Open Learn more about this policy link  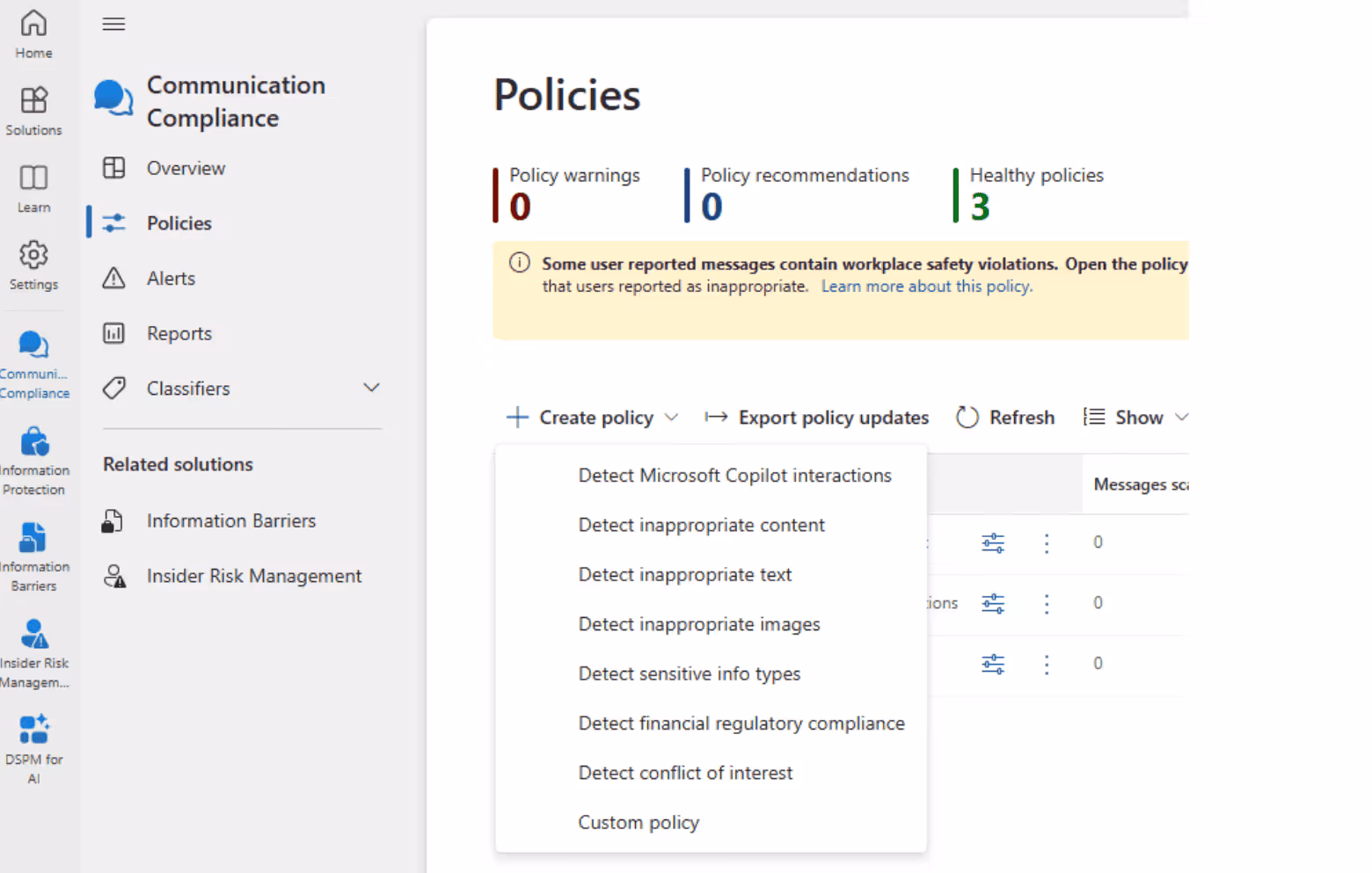point(926,287)
